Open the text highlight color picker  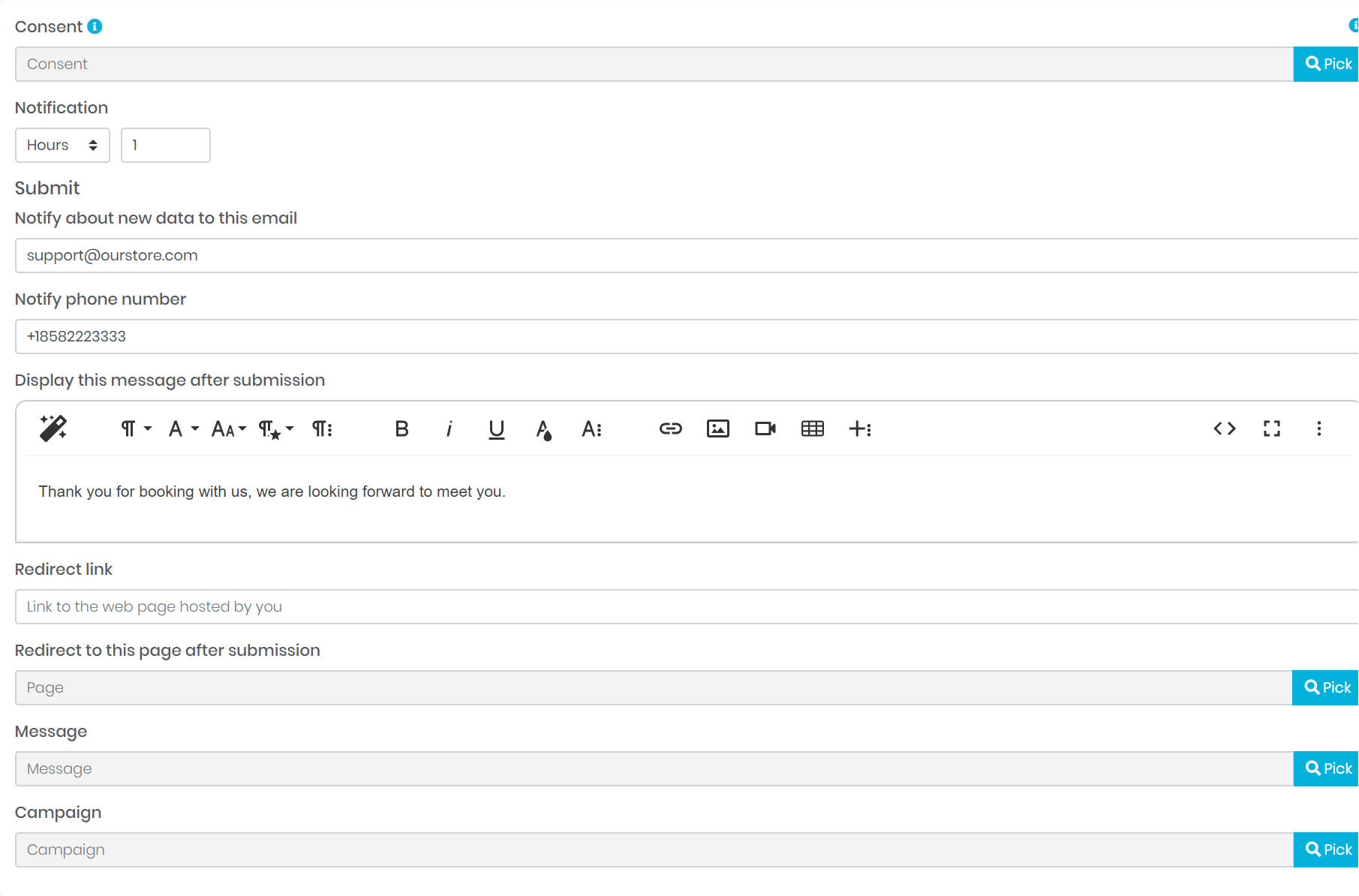click(545, 428)
